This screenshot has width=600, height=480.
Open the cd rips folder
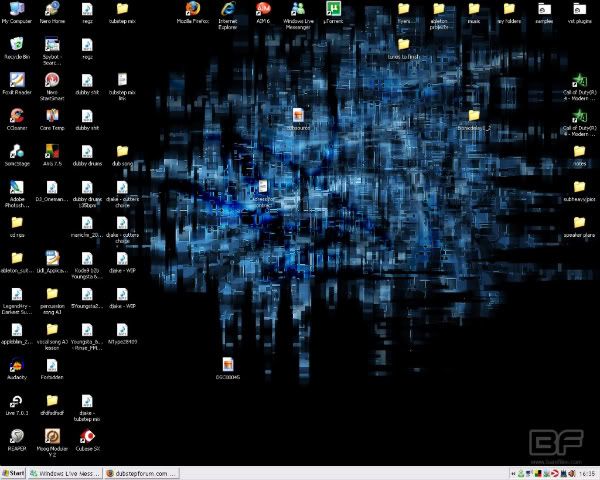tap(16, 226)
